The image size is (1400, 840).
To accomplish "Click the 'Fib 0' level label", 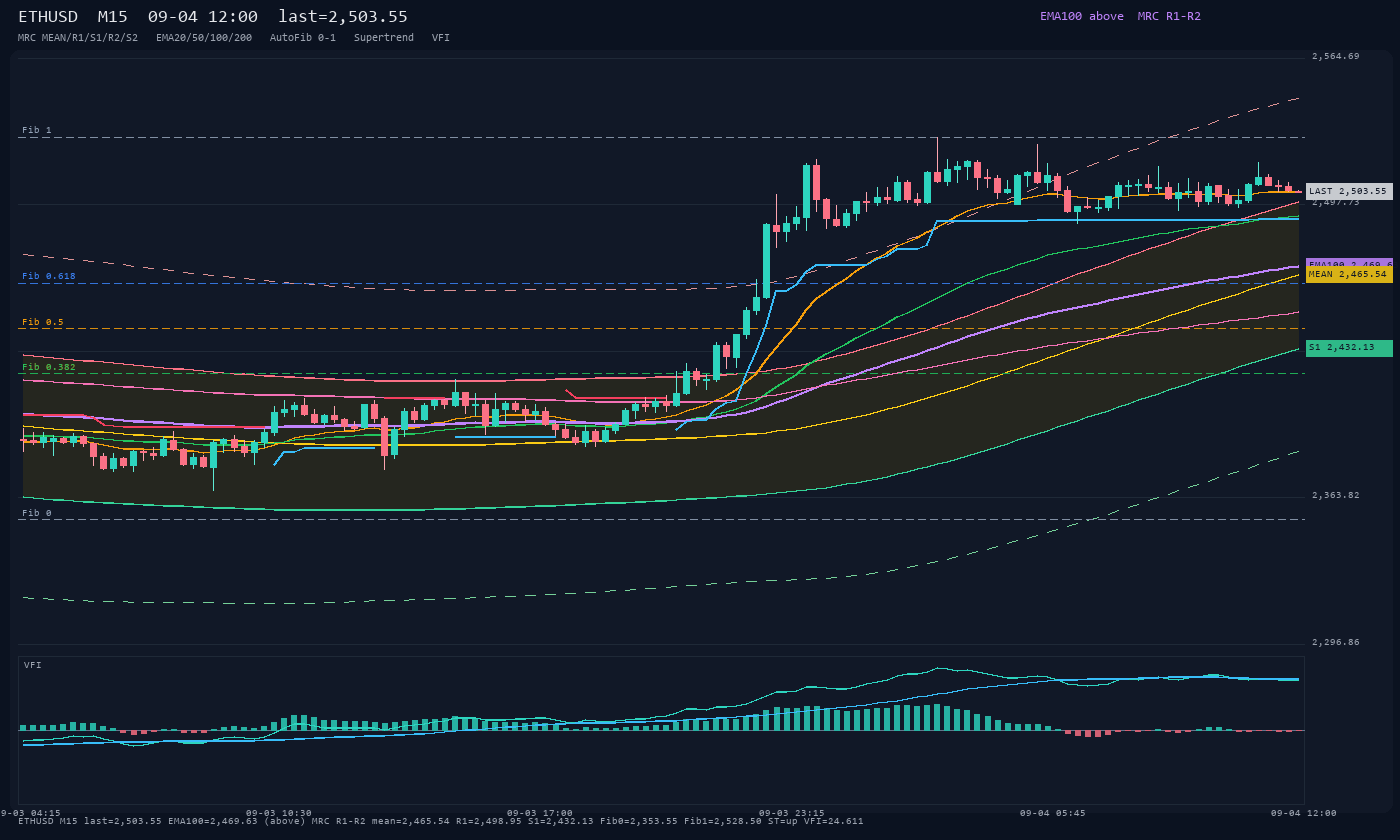I will (37, 513).
